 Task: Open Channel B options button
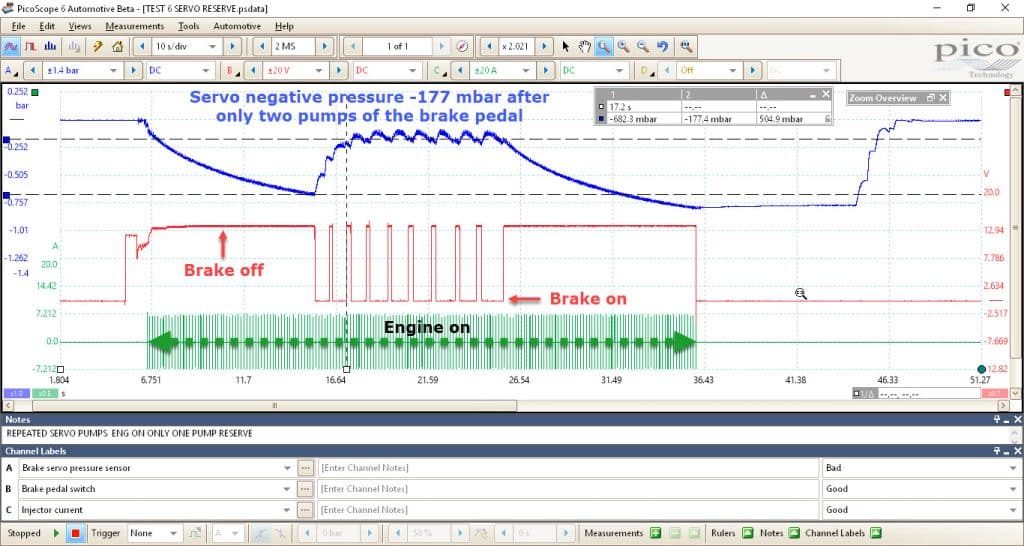tap(231, 71)
